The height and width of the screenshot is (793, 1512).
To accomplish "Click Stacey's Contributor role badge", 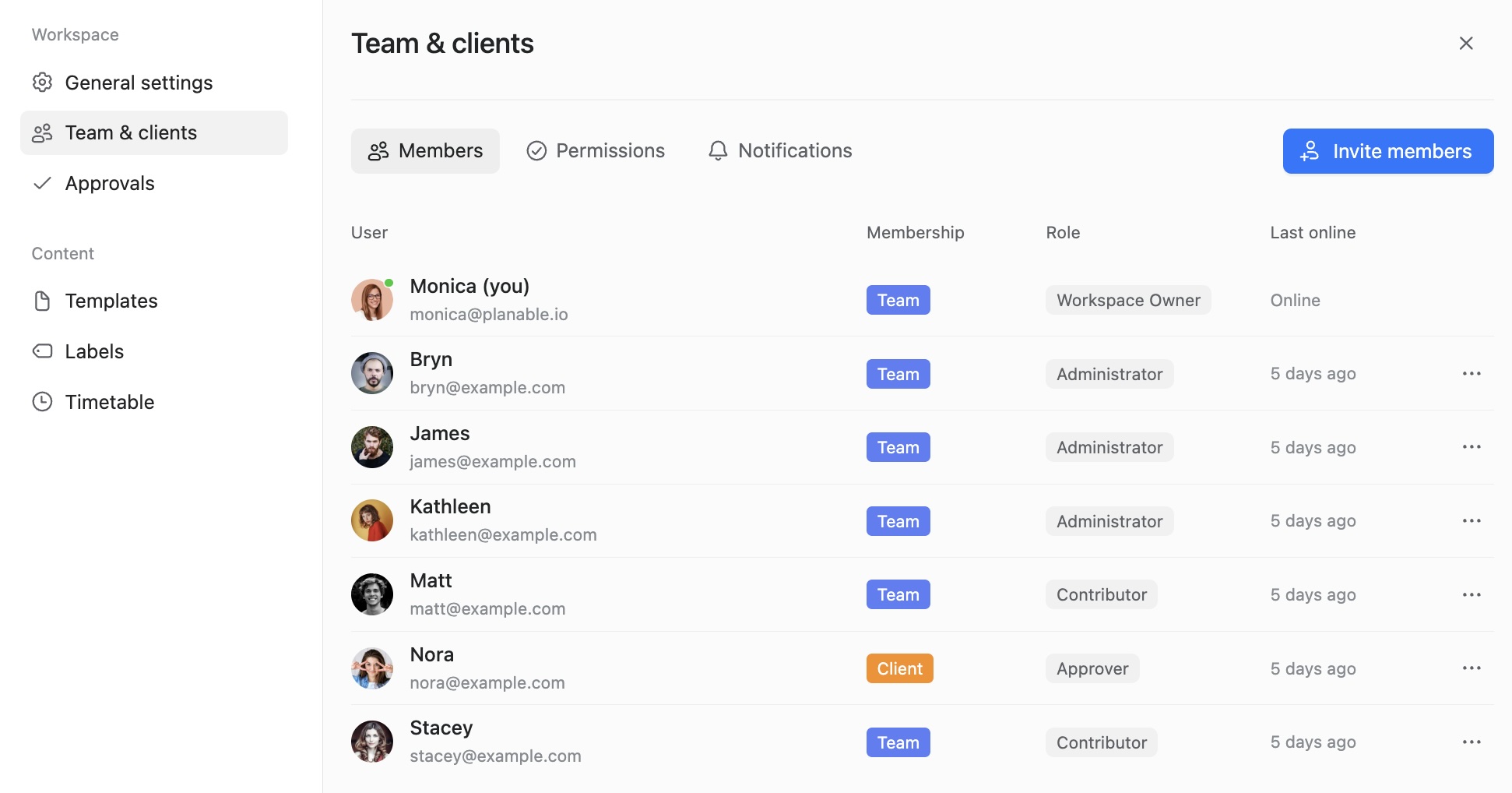I will coord(1102,742).
